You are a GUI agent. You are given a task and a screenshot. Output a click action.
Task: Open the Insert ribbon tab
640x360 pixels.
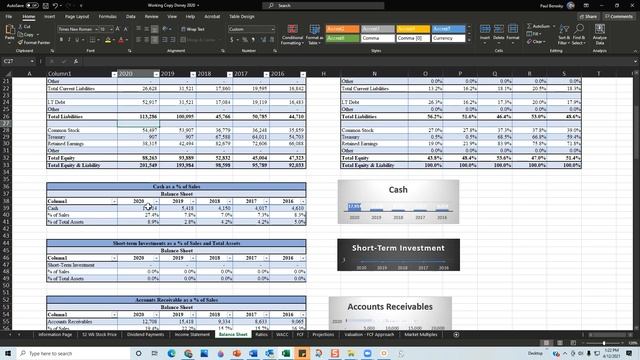(49, 17)
